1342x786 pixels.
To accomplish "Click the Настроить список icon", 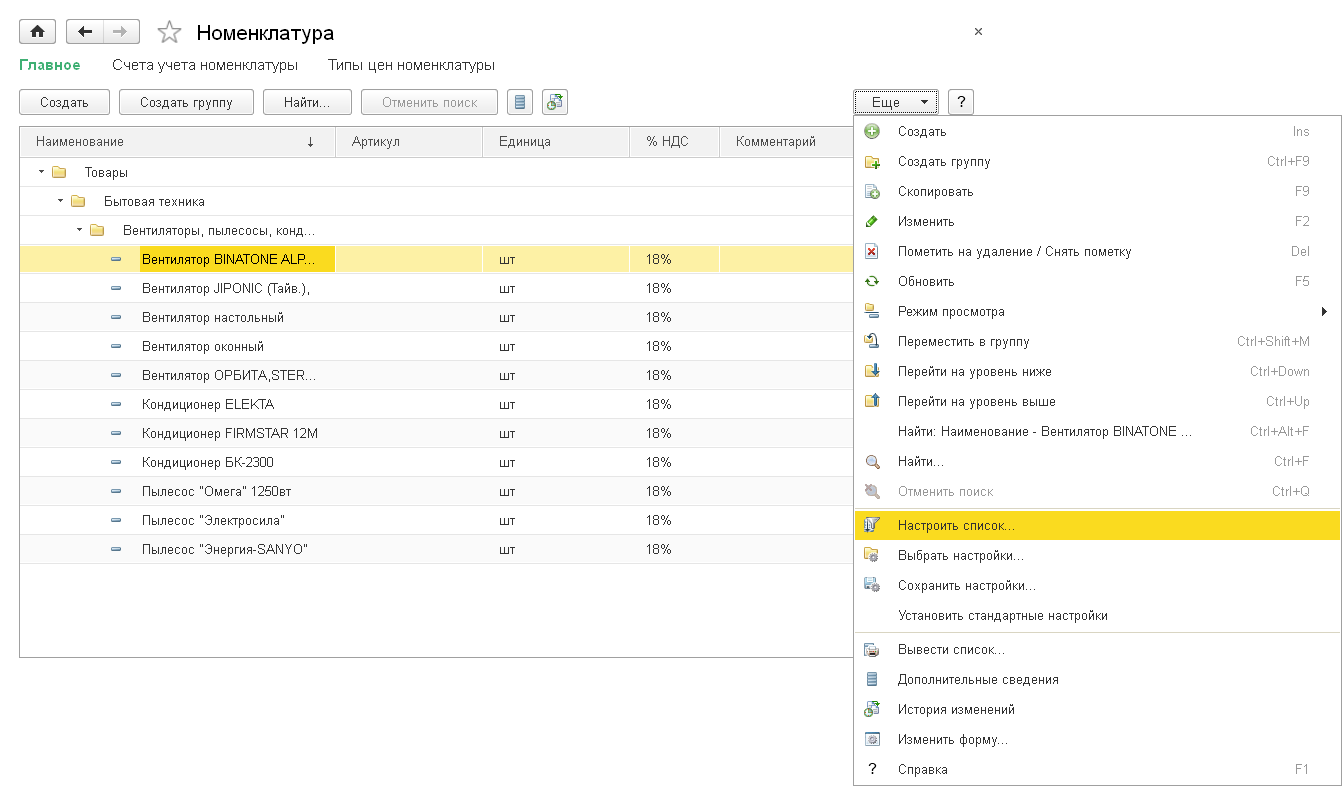I will coord(872,525).
